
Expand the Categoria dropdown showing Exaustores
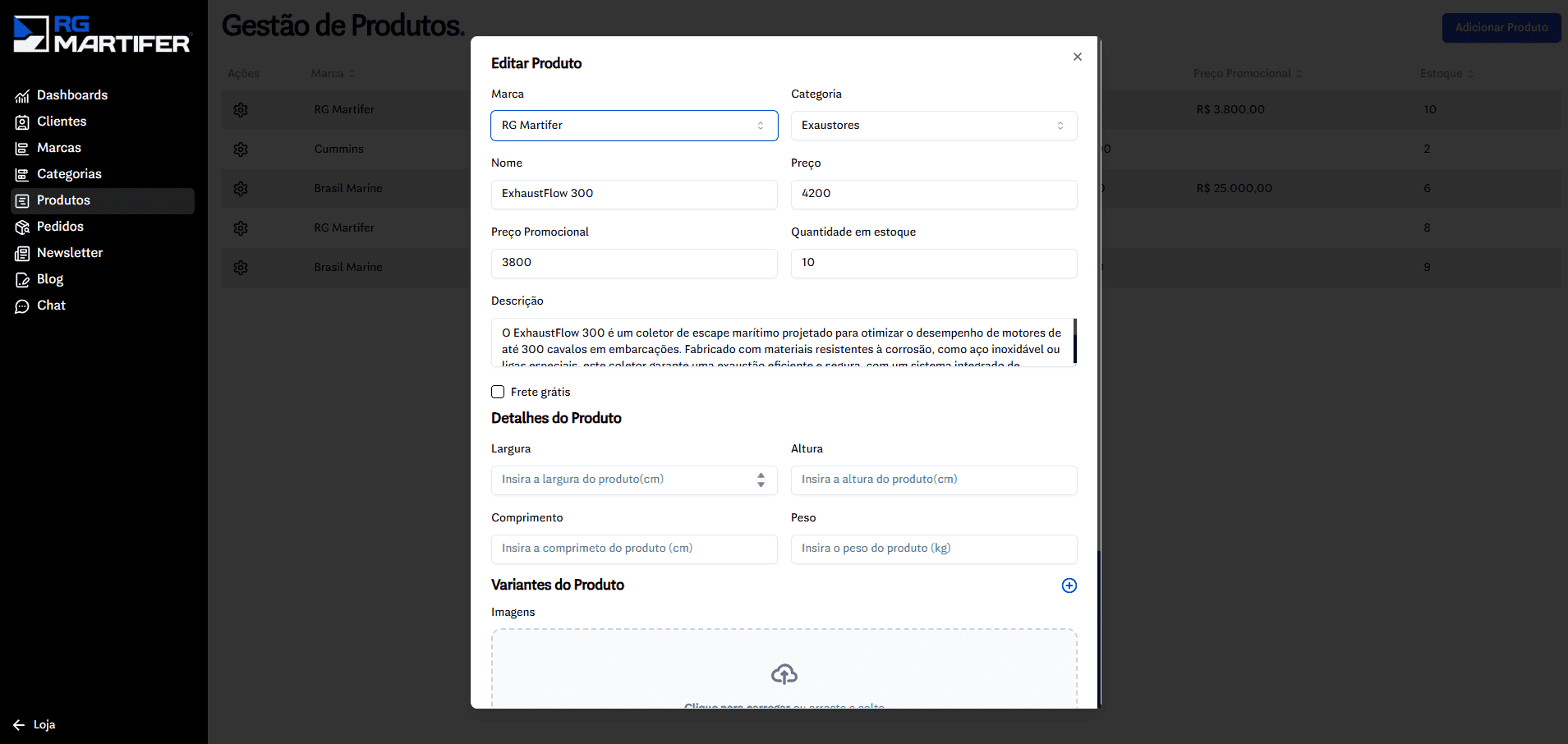pos(933,126)
